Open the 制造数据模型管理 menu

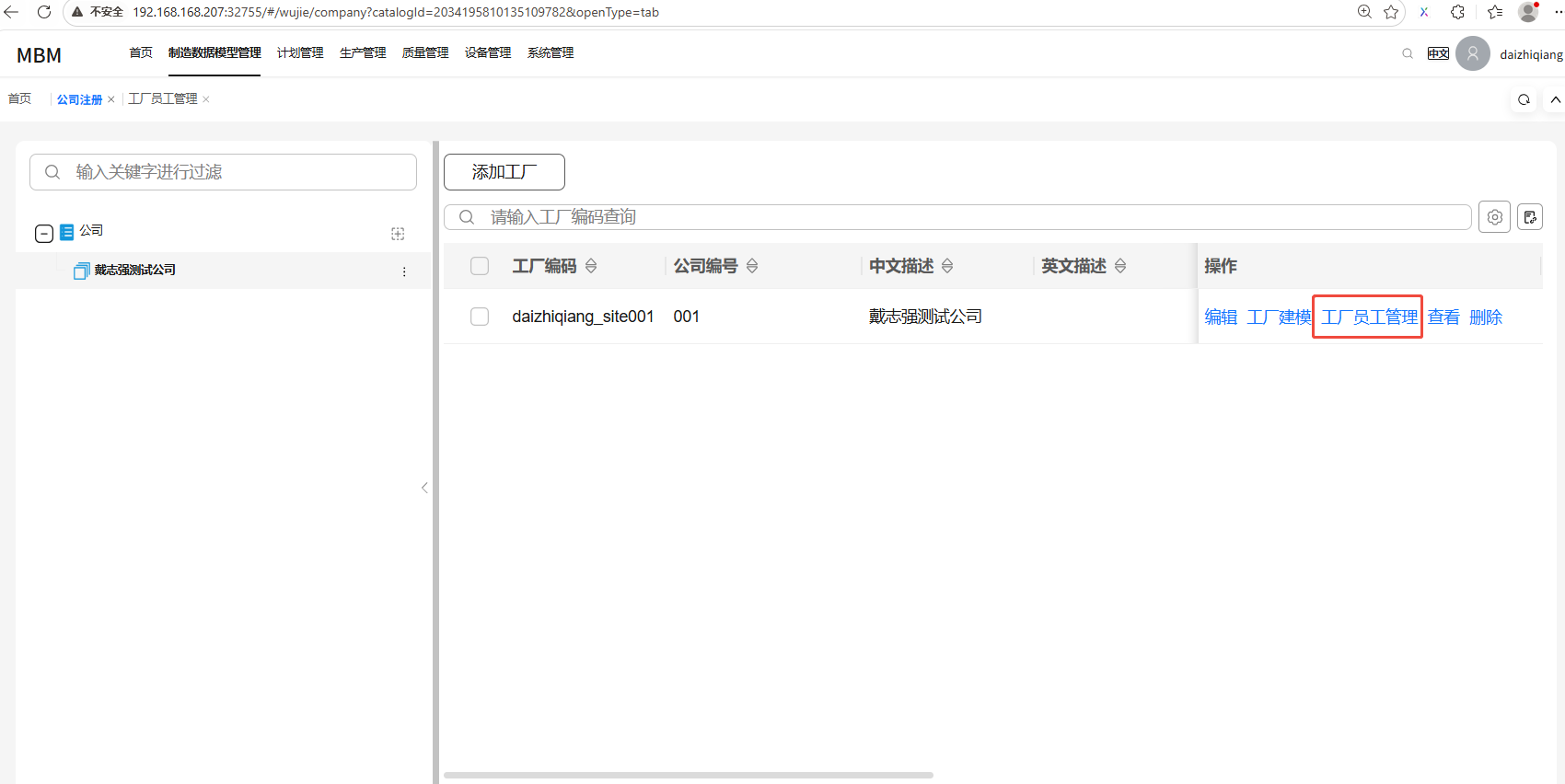tap(214, 53)
